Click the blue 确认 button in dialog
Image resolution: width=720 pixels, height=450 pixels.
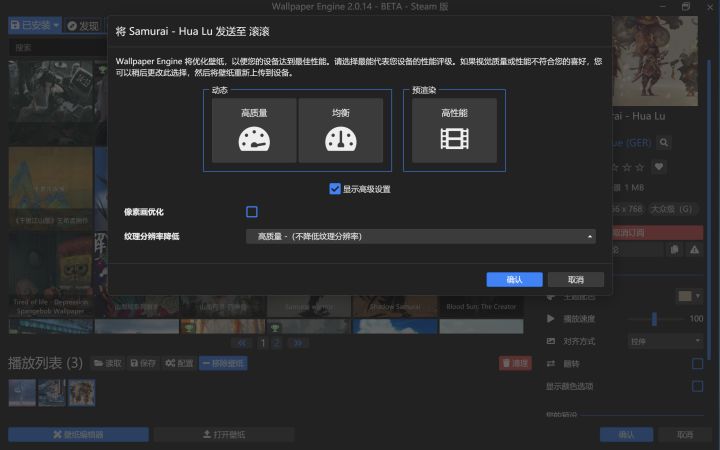click(514, 280)
